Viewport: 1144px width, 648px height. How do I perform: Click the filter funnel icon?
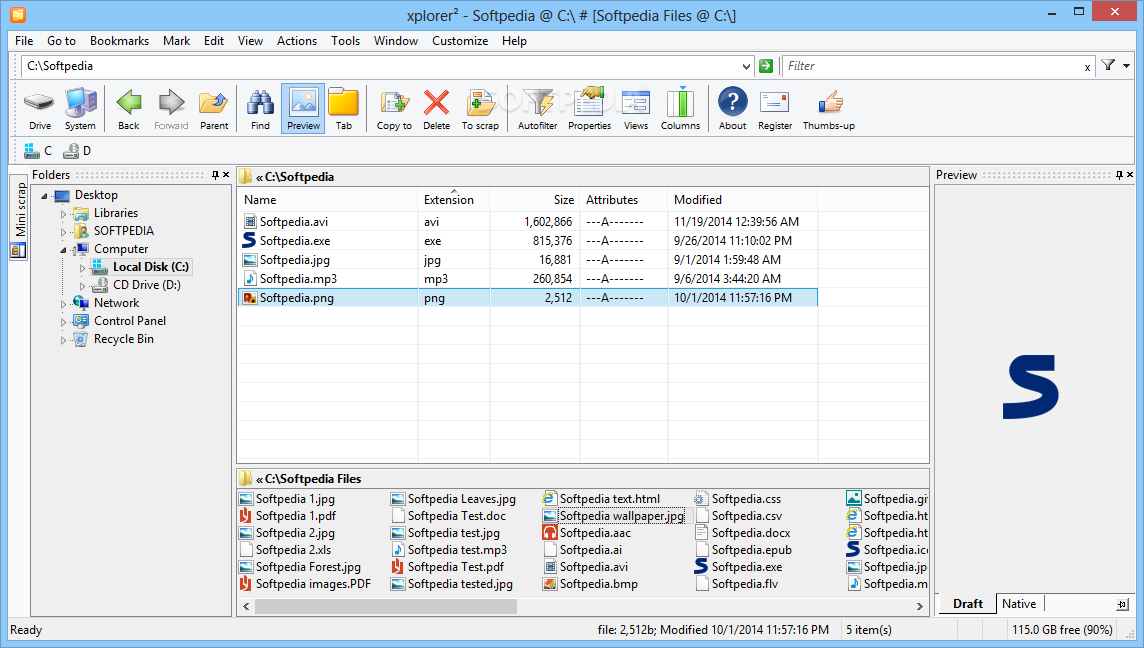(1108, 66)
